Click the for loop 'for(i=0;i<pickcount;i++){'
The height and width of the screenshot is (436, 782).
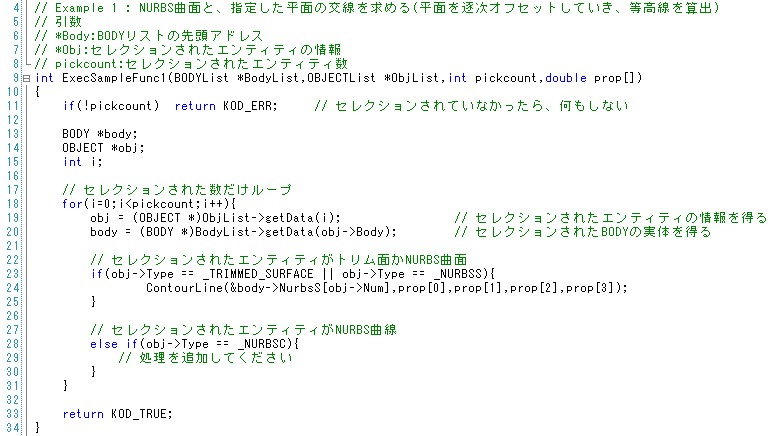pos(149,204)
